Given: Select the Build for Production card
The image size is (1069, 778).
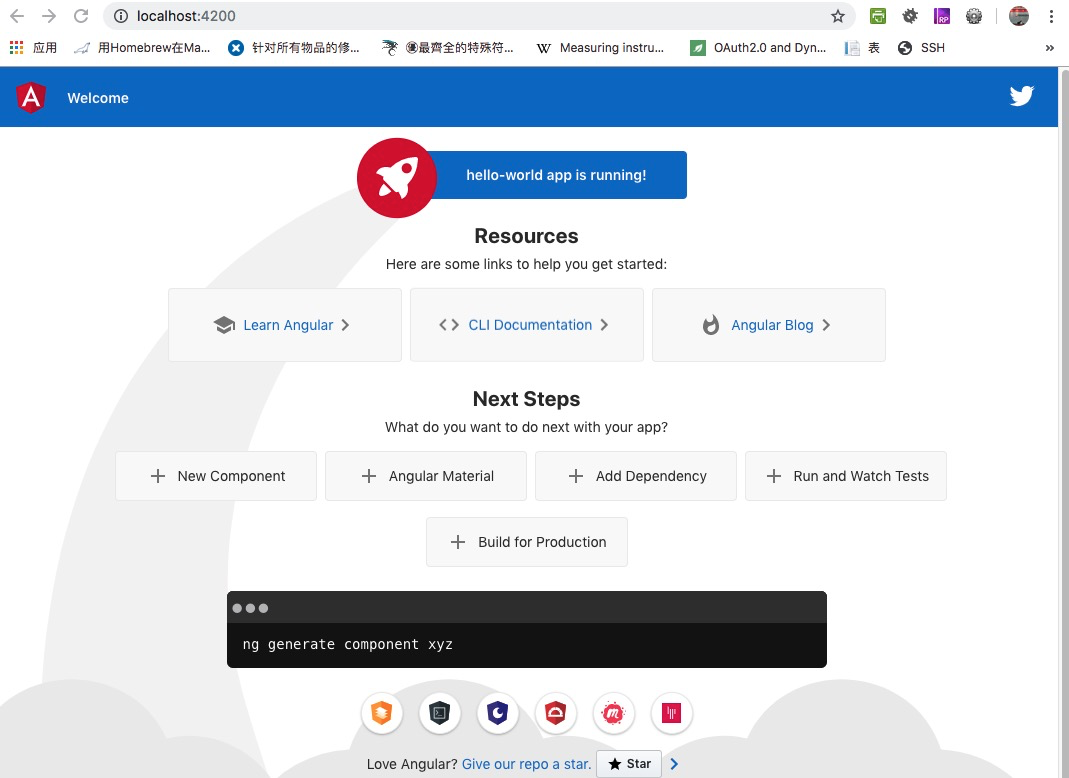Looking at the screenshot, I should pyautogui.click(x=527, y=542).
